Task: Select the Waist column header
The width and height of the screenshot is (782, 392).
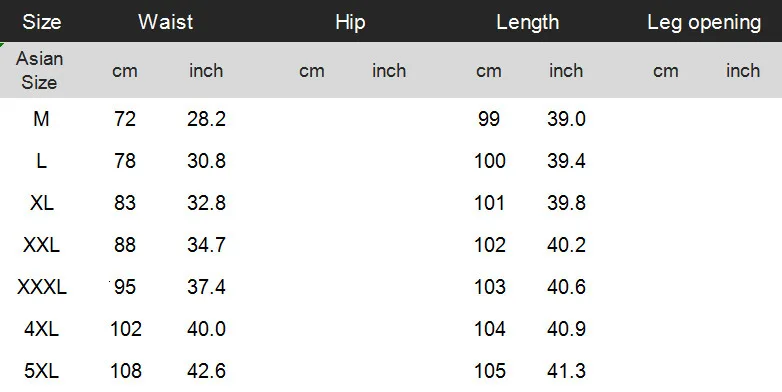Action: click(166, 22)
